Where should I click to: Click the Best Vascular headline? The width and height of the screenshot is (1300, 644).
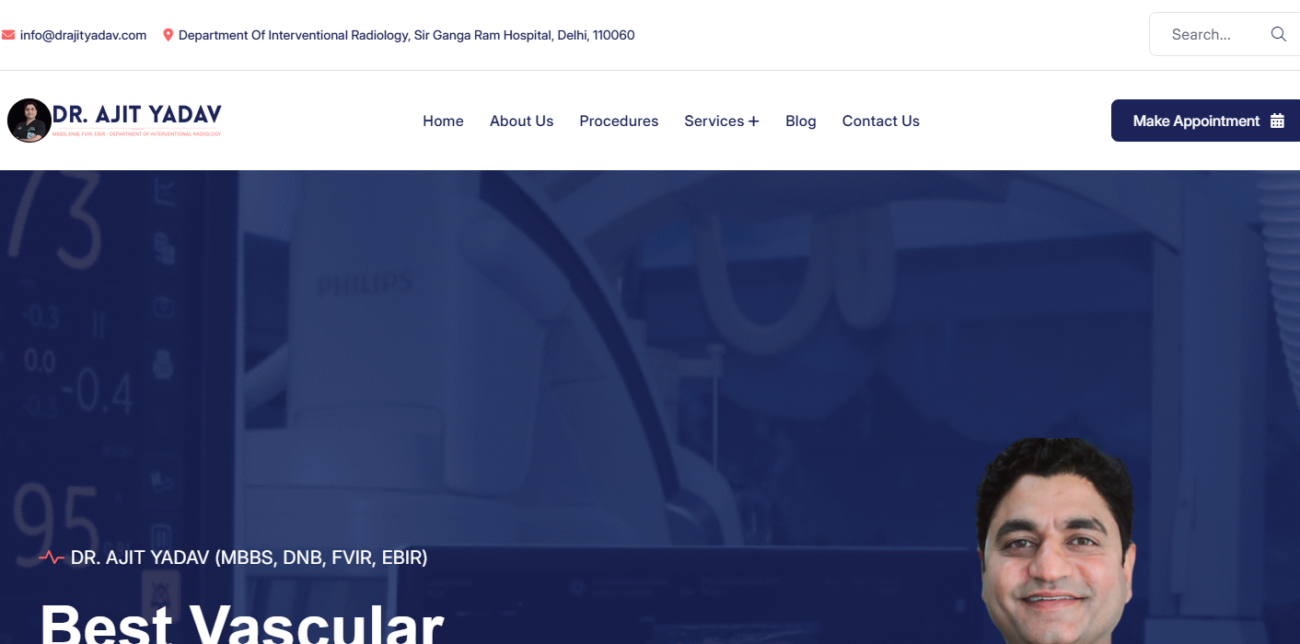(x=242, y=622)
